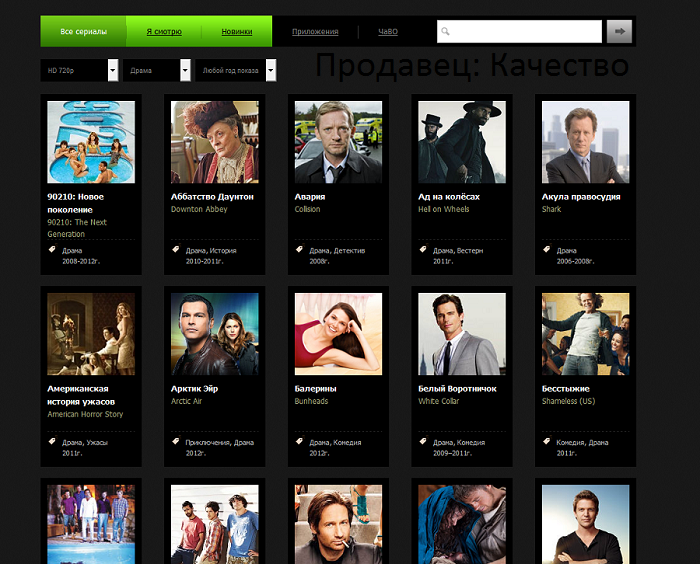Open Американская история ужасов title link
The height and width of the screenshot is (564, 700).
click(78, 394)
